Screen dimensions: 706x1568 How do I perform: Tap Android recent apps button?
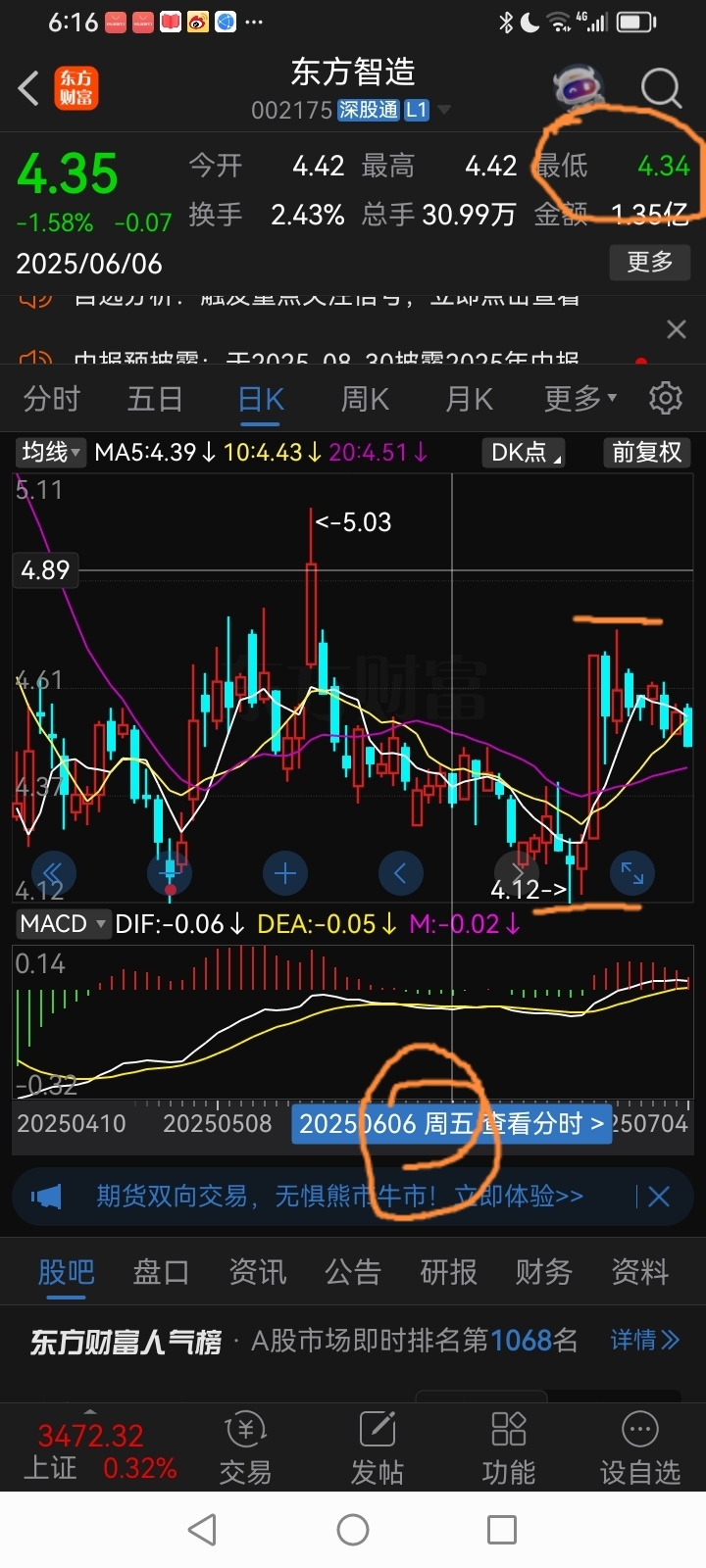(x=502, y=1529)
